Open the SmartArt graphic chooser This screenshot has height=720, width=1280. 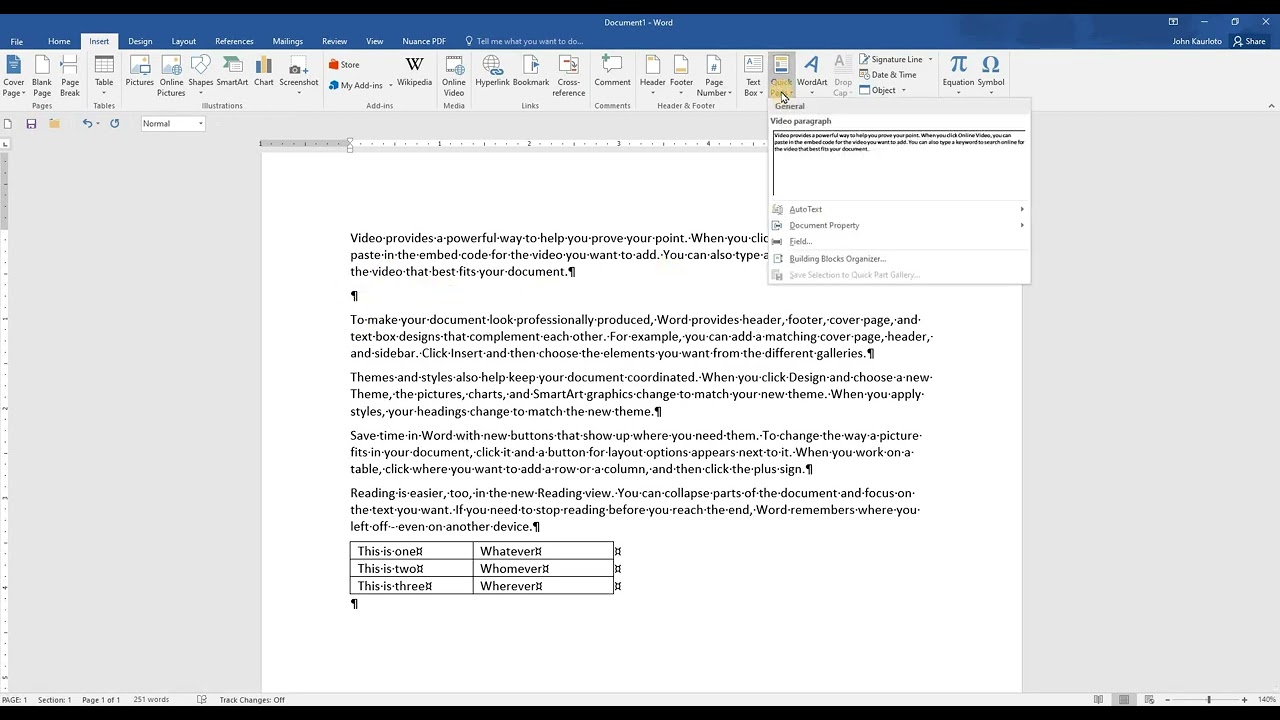pos(232,72)
